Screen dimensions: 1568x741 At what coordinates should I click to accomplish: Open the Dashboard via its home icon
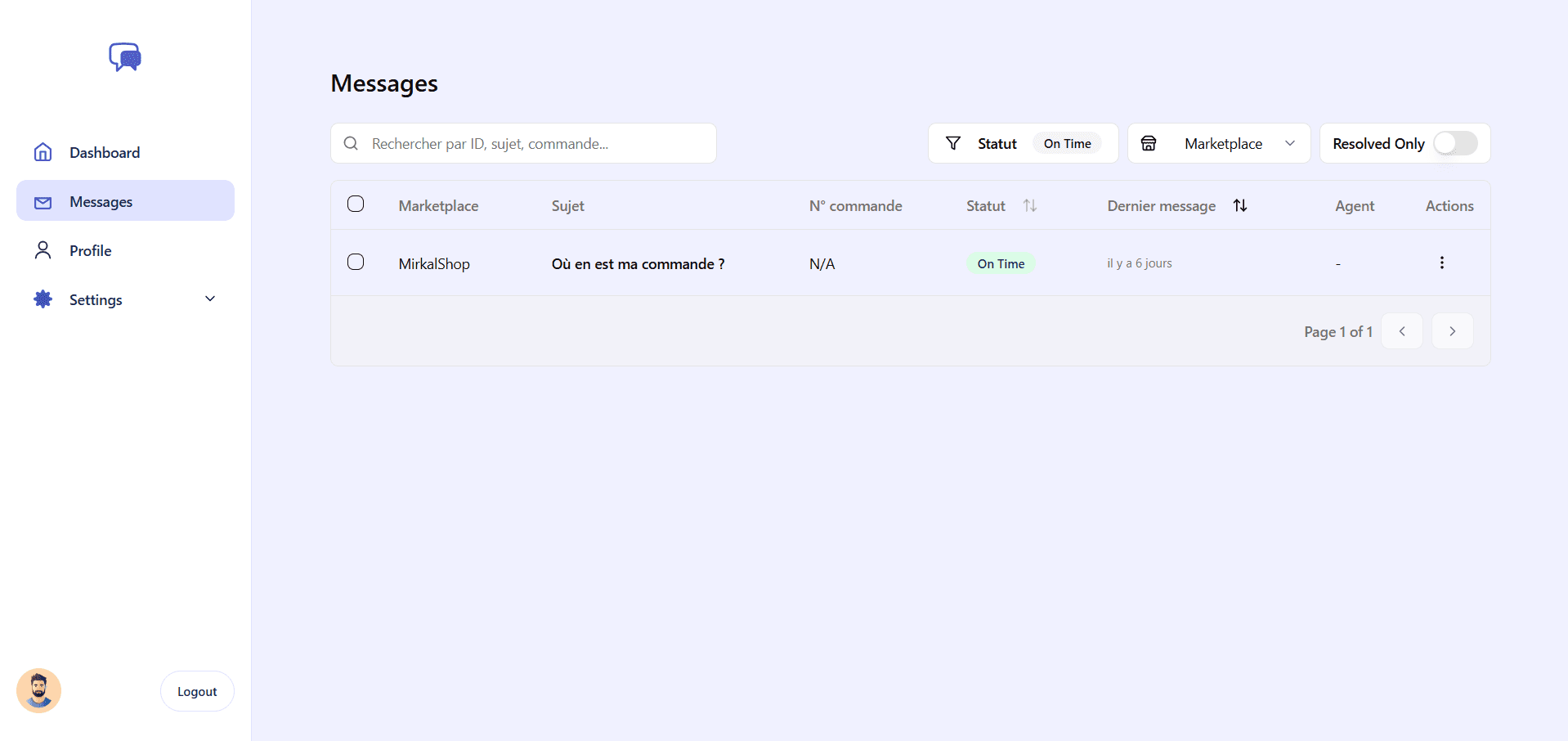coord(42,152)
